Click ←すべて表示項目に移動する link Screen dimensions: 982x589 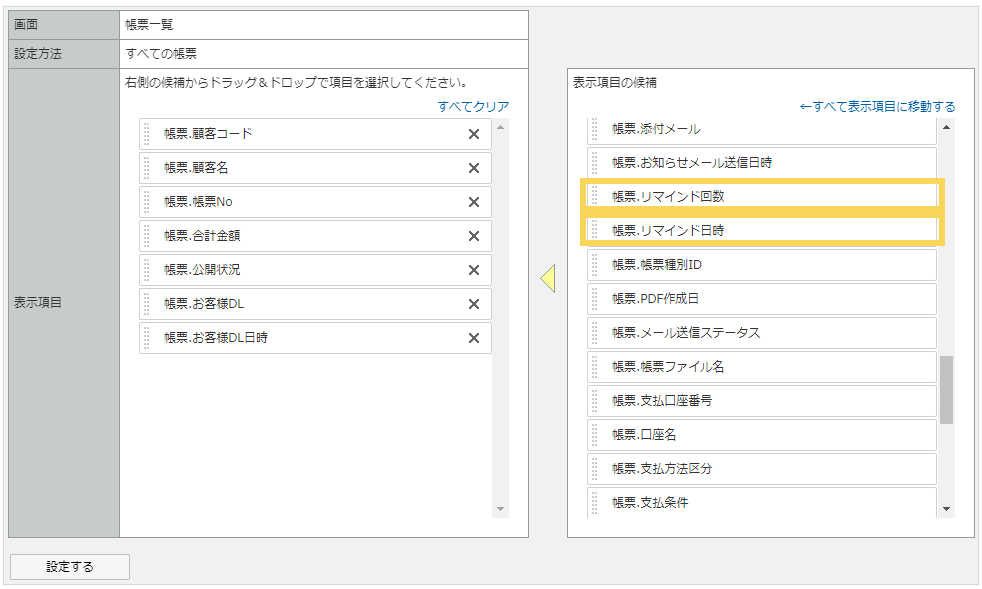pyautogui.click(x=877, y=106)
